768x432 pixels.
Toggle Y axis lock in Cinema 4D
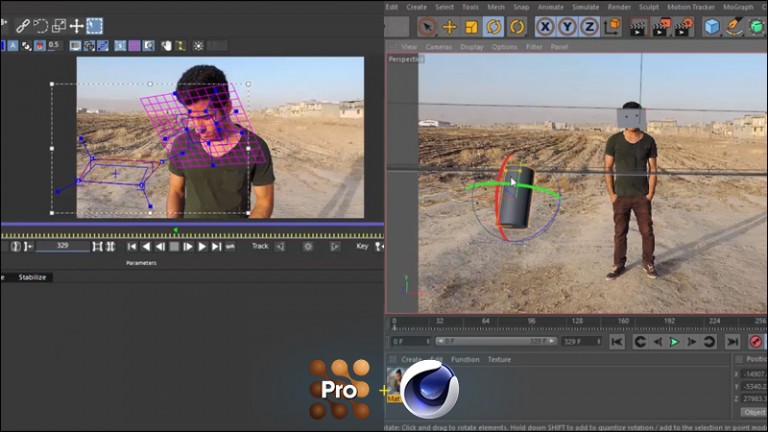pyautogui.click(x=567, y=26)
